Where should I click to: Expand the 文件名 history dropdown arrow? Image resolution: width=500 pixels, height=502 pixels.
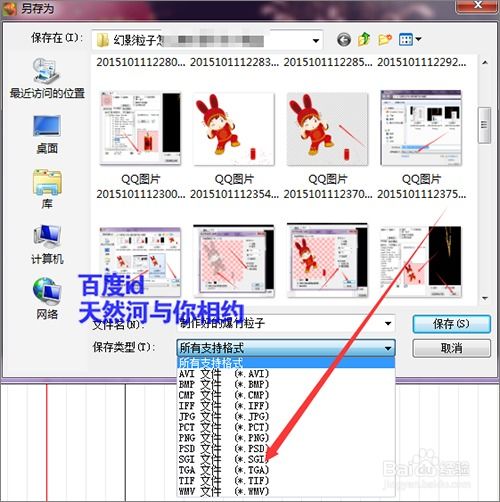[x=388, y=323]
